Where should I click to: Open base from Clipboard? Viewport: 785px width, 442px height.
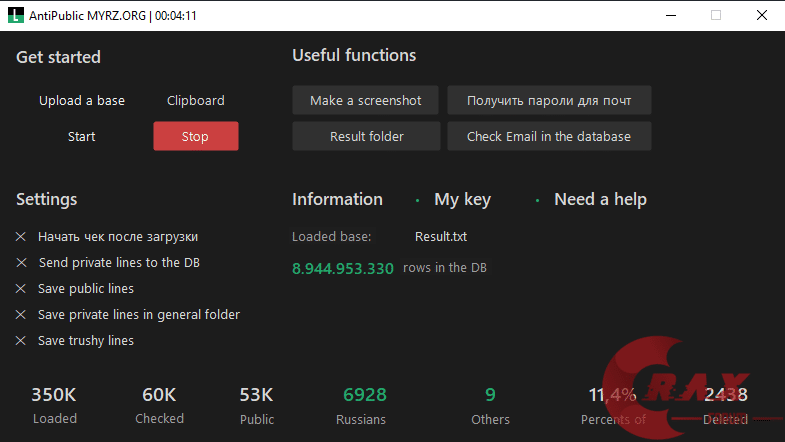click(195, 101)
